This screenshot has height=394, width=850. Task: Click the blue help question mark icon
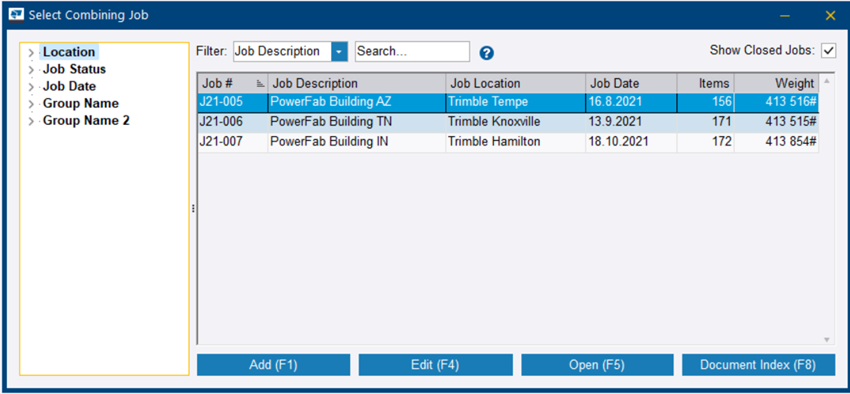(x=487, y=53)
